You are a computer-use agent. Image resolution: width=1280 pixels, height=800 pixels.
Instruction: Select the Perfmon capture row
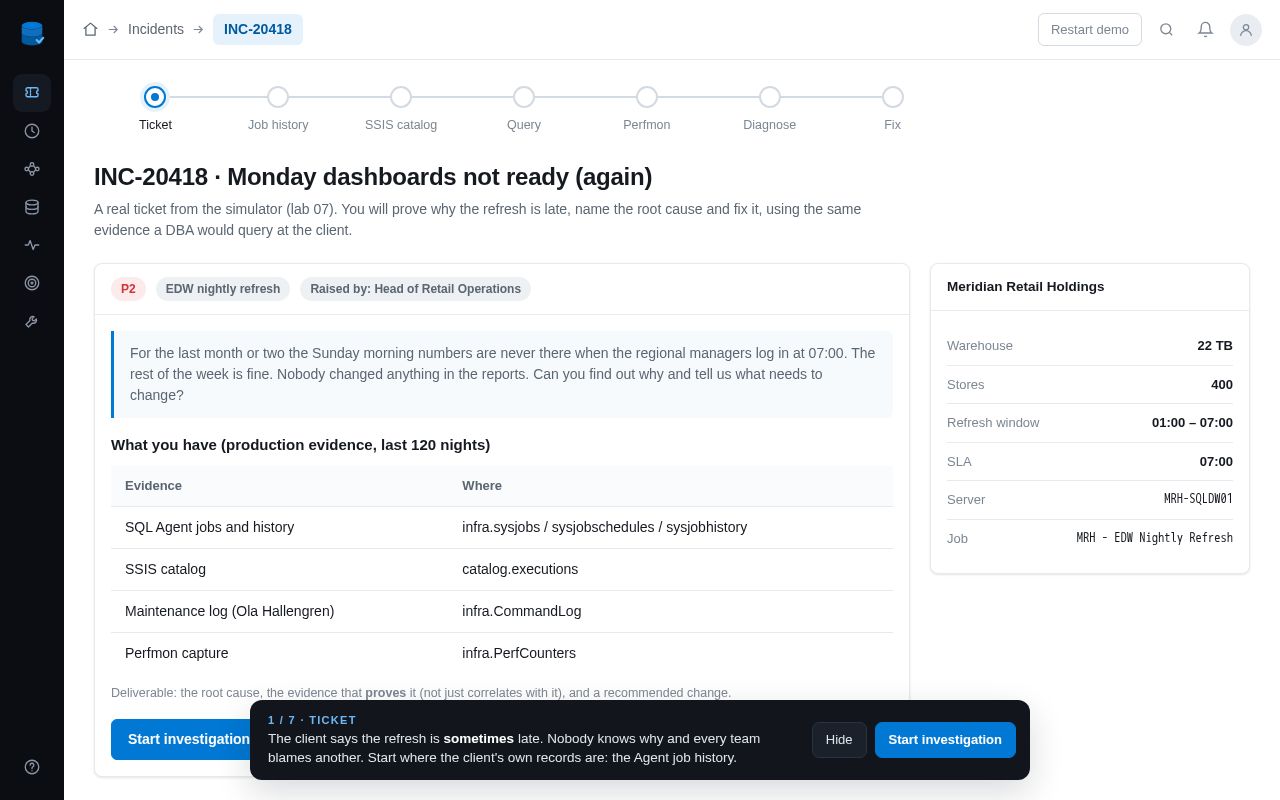tap(502, 653)
